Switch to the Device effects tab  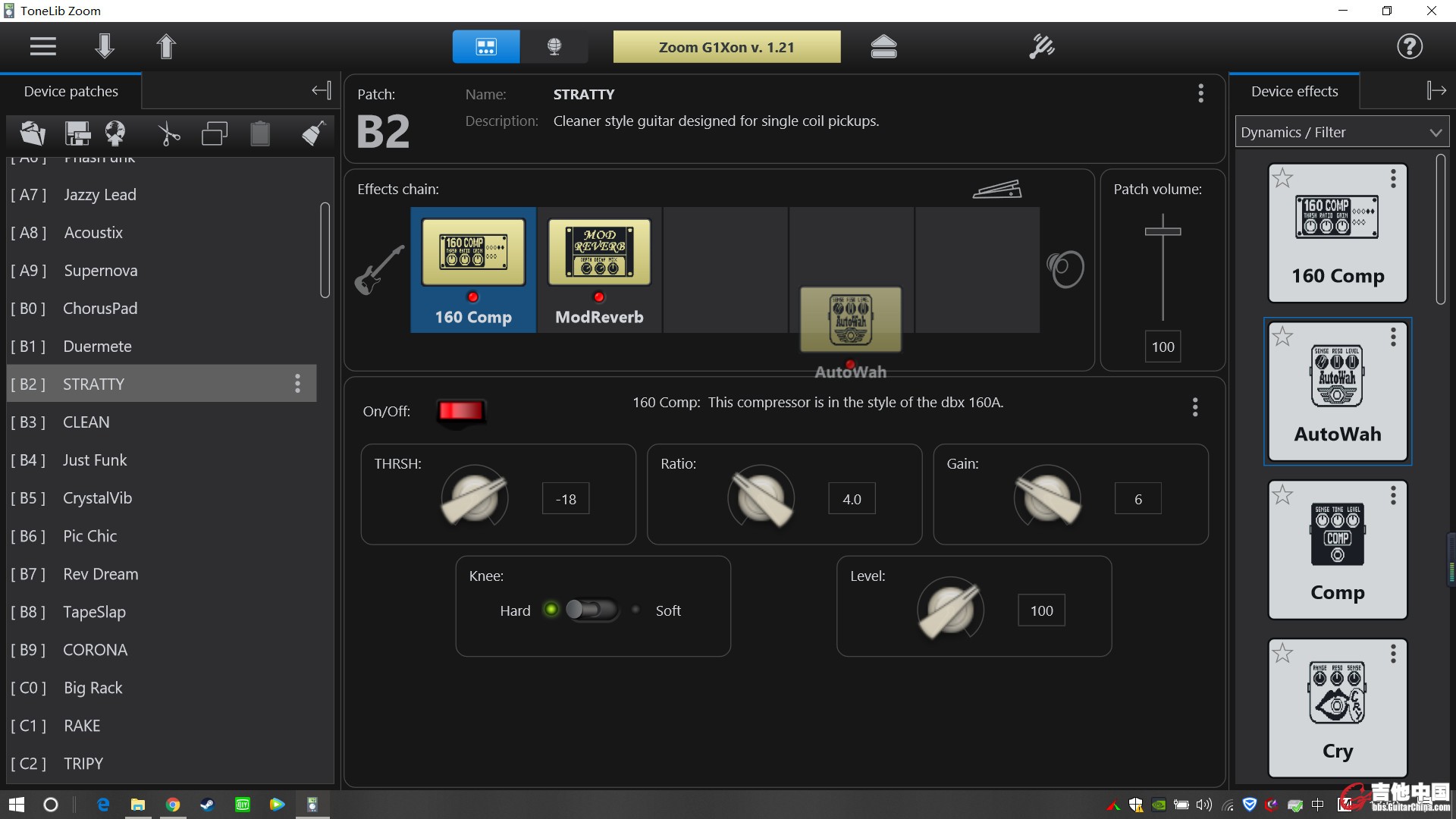click(x=1294, y=91)
